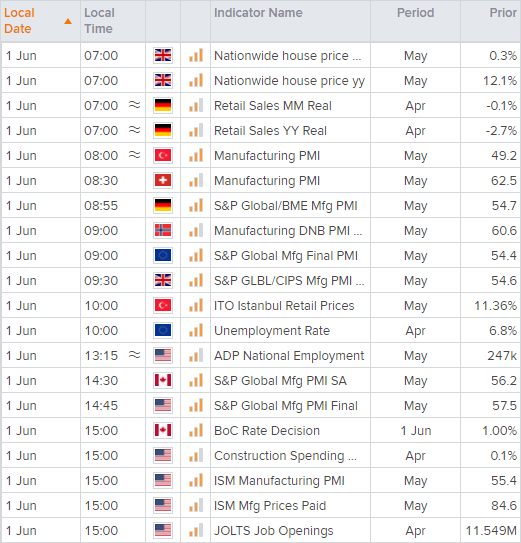Image resolution: width=521 pixels, height=543 pixels.
Task: Click importance bars icon for Construction Spending
Action: [x=196, y=455]
